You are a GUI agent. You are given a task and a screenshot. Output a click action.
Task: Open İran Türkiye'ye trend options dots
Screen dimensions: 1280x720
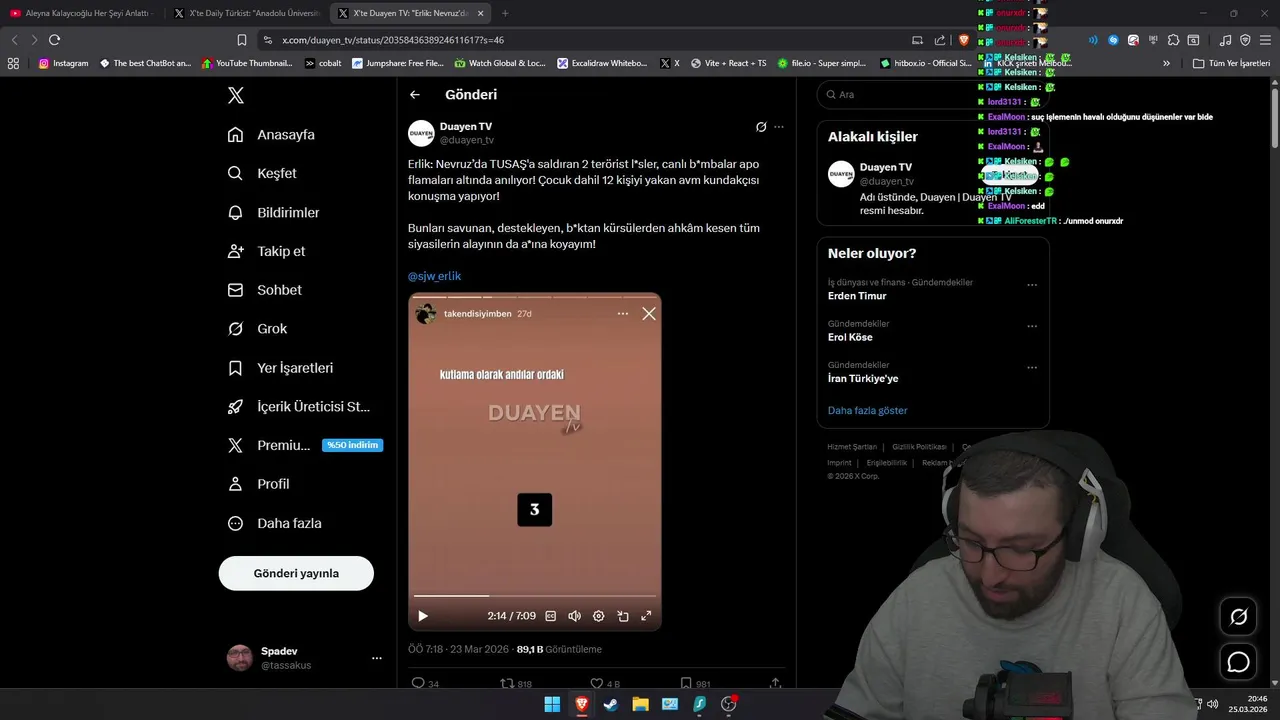pos(1032,368)
